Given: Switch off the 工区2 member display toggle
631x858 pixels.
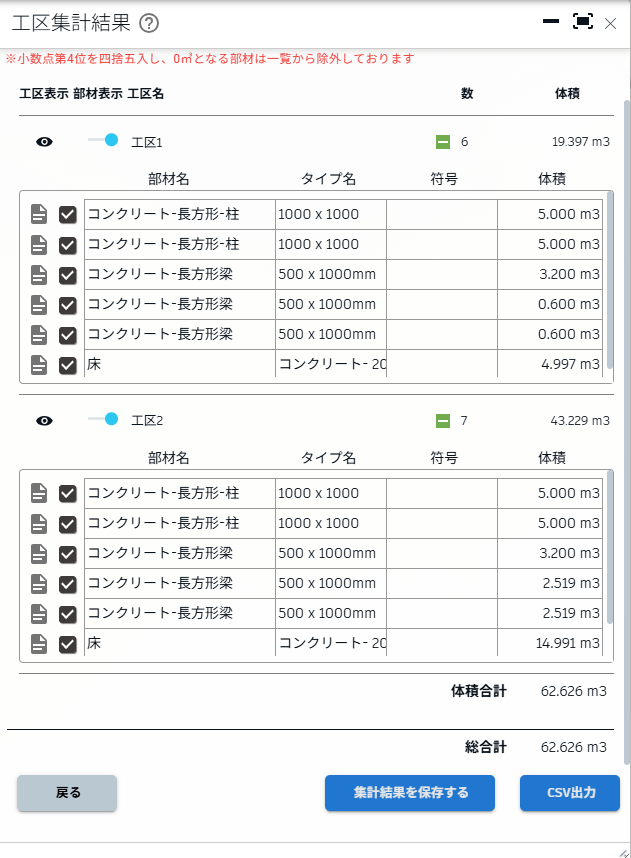Looking at the screenshot, I should click(103, 419).
